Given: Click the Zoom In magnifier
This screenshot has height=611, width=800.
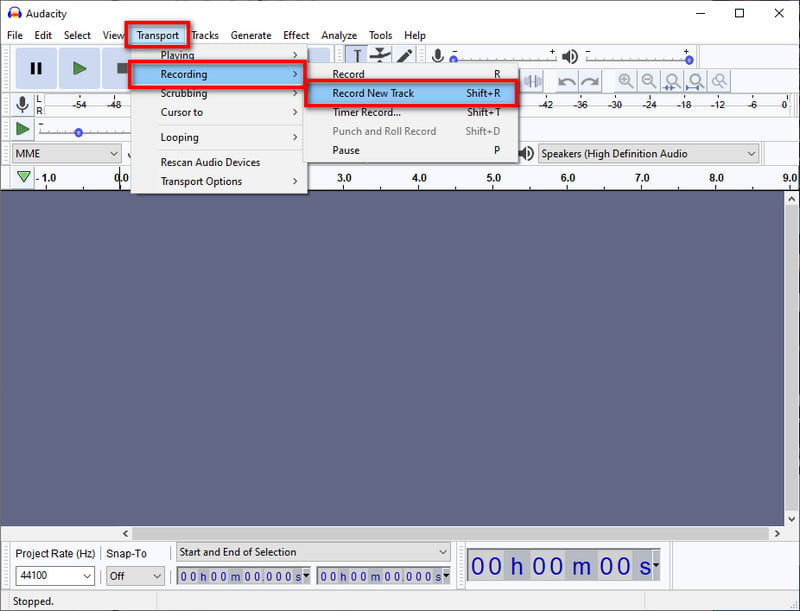Looking at the screenshot, I should click(626, 81).
